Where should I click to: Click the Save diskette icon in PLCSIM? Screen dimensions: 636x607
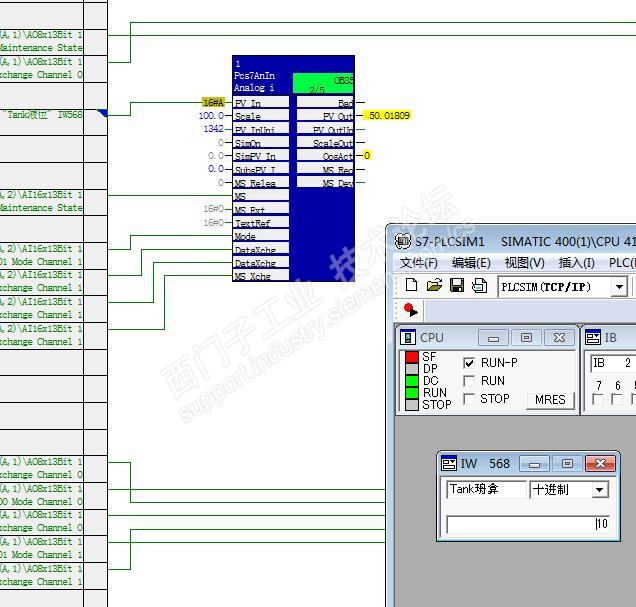(457, 285)
